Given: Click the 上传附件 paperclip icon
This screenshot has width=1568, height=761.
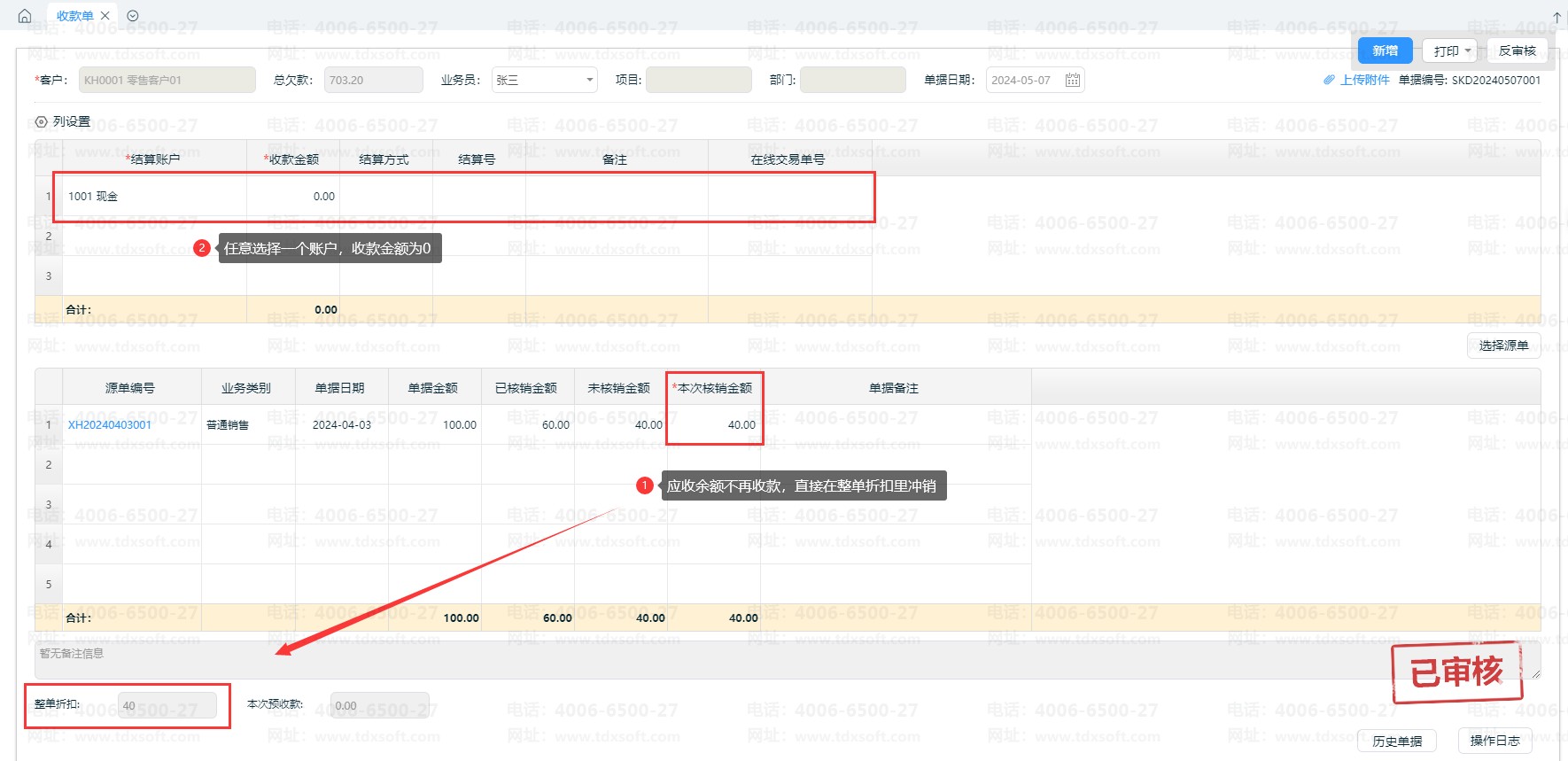Looking at the screenshot, I should point(1329,80).
